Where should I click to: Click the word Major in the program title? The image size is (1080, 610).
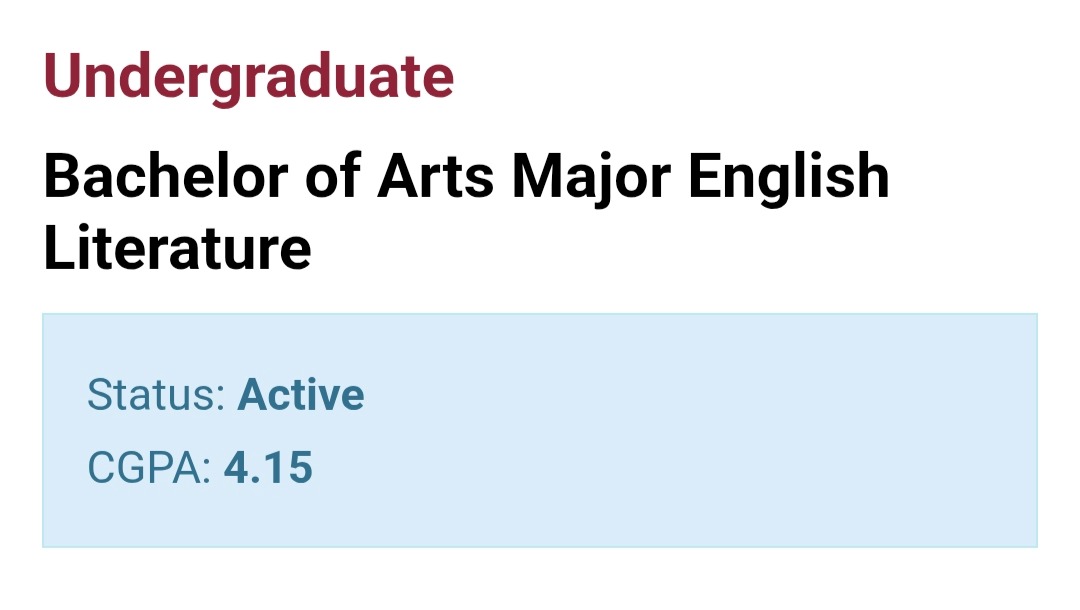point(591,179)
